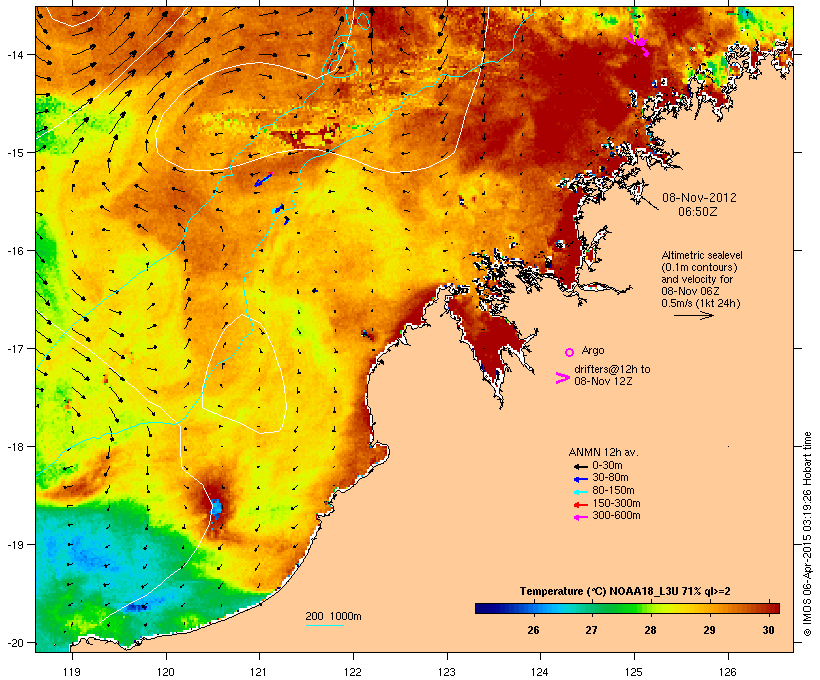Click the cold blue eddy core near 18.6S
The width and height of the screenshot is (820, 680).
[215, 507]
